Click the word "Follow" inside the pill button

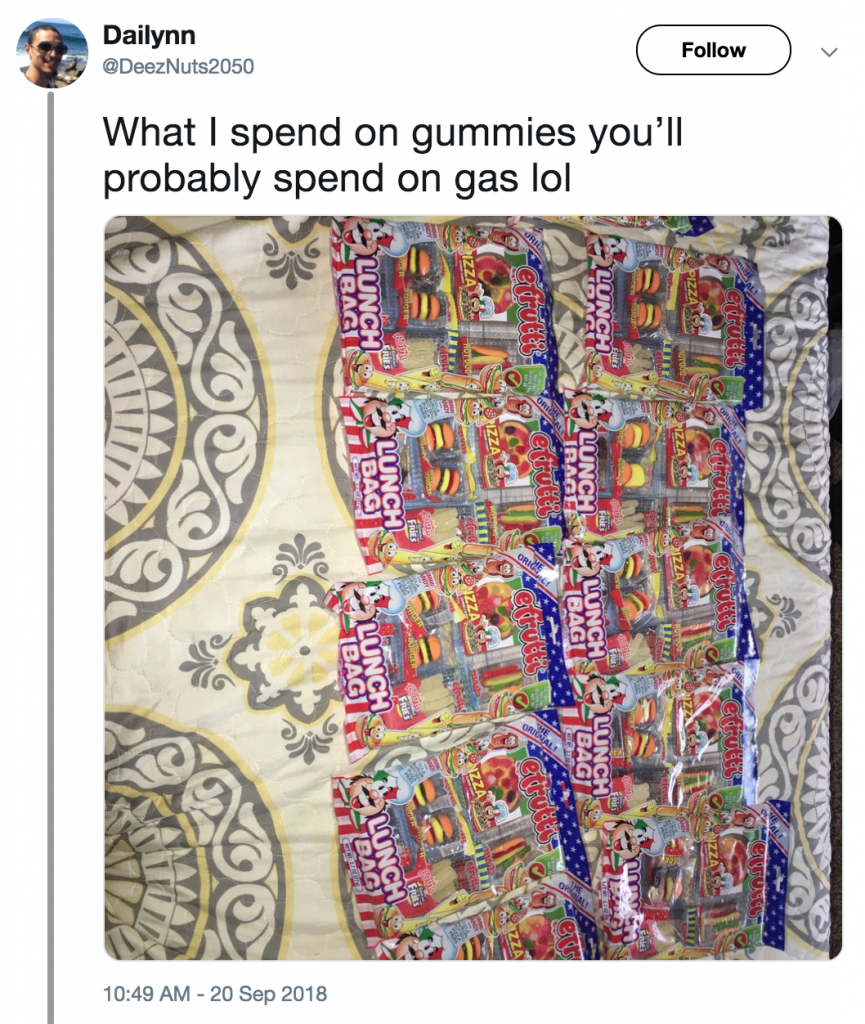[714, 50]
